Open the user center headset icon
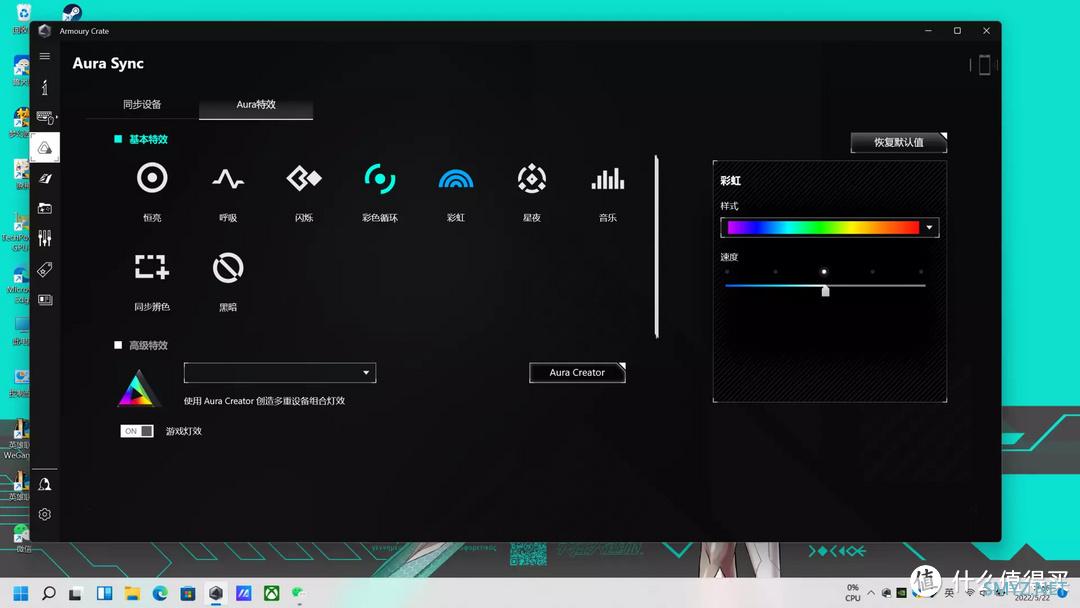Screen dimensions: 1080x608 (x=45, y=484)
